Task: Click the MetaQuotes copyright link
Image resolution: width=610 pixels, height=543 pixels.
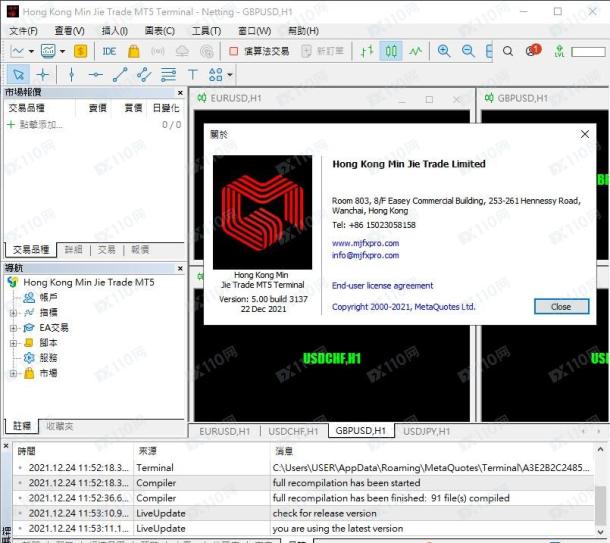Action: point(403,307)
